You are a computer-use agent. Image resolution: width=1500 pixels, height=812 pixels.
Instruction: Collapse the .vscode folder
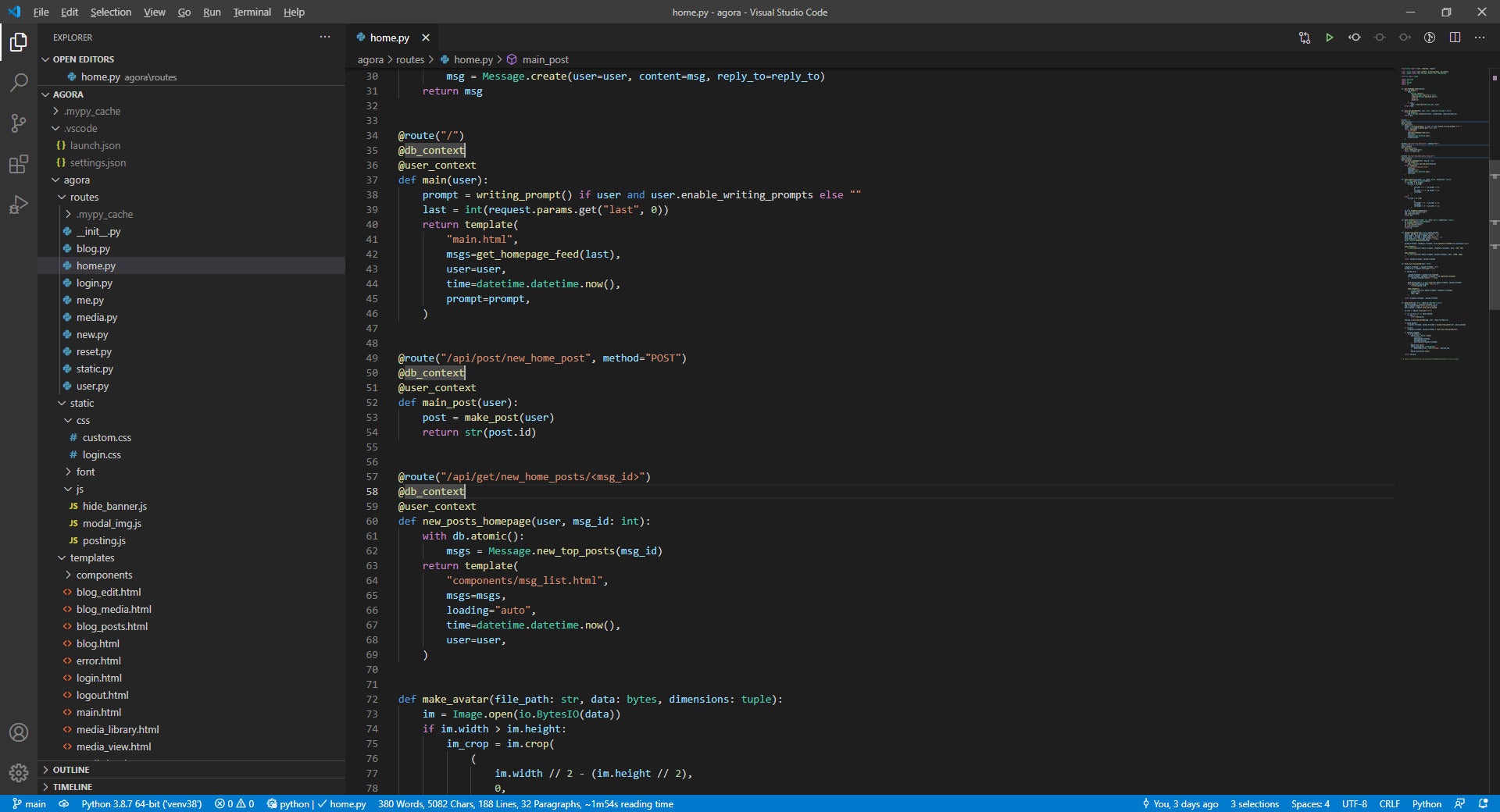[x=191, y=128]
